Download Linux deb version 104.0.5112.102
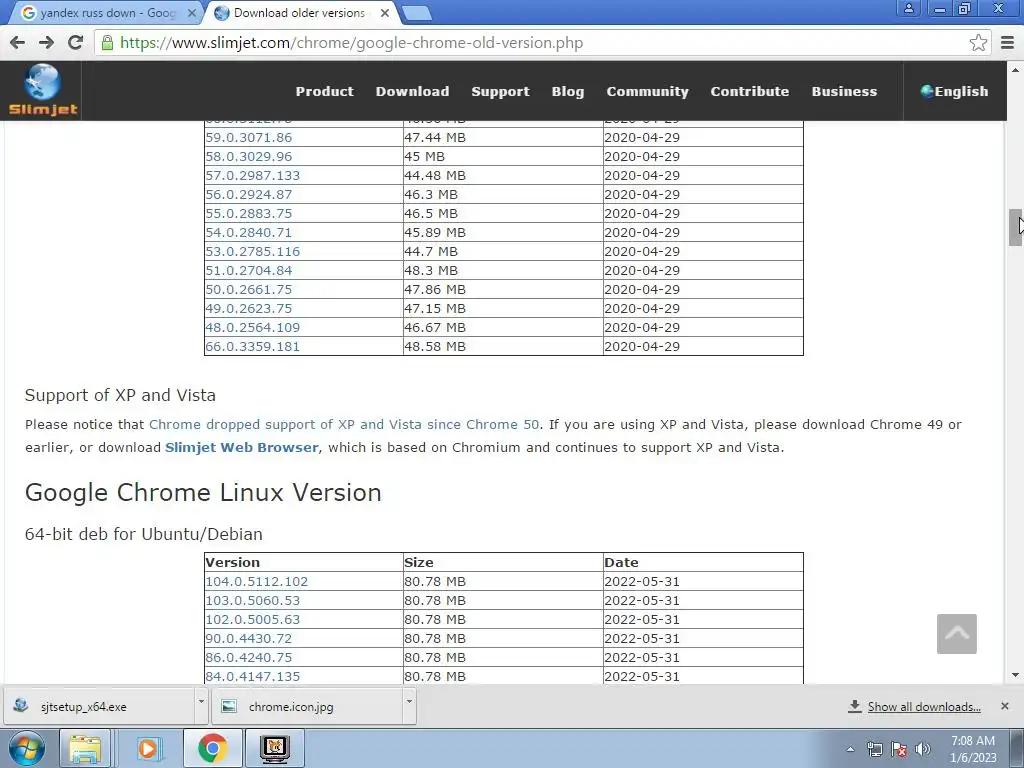The image size is (1024, 768). click(x=257, y=581)
